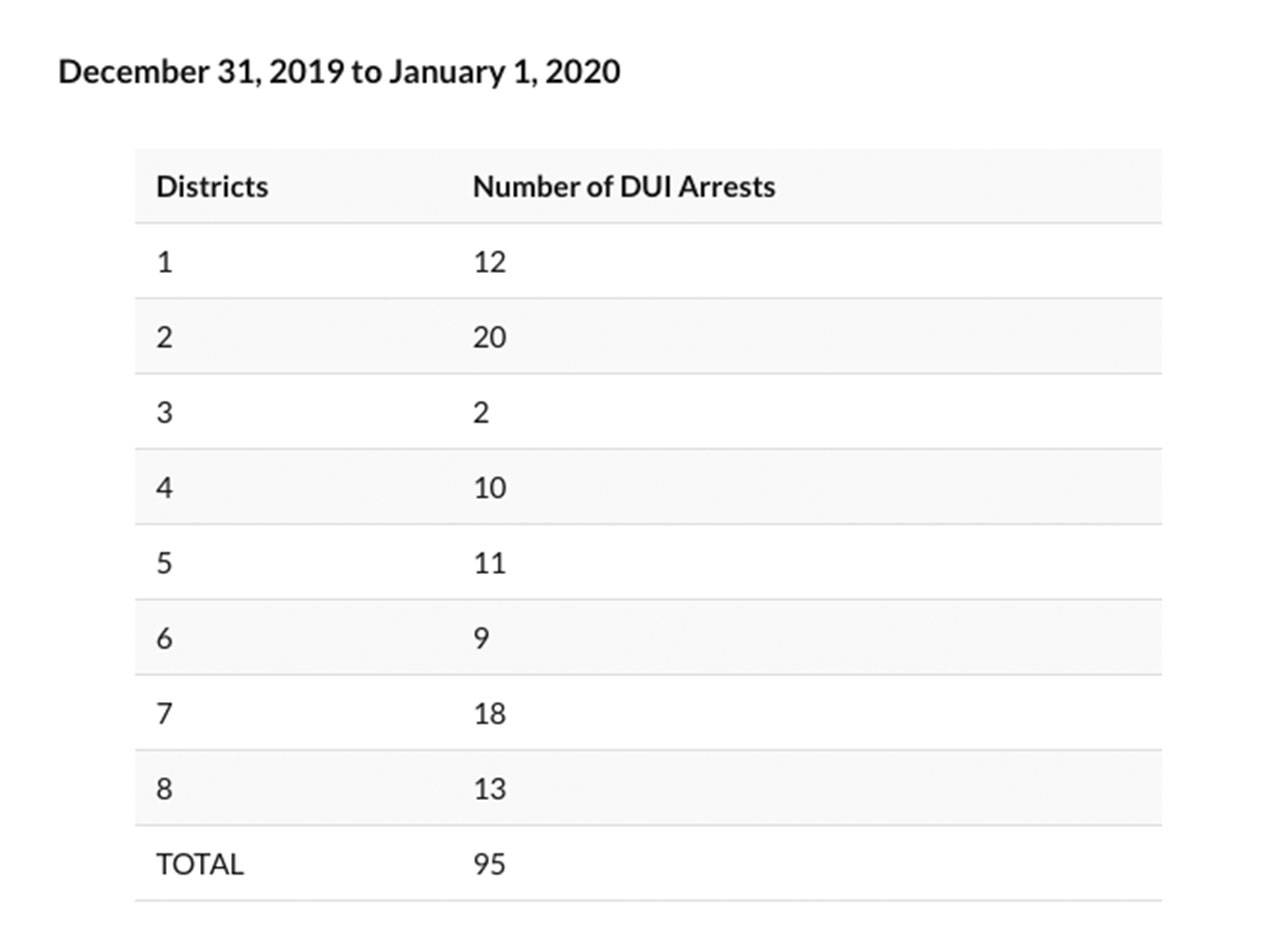Select district number 6 in the Districts column

(x=164, y=638)
